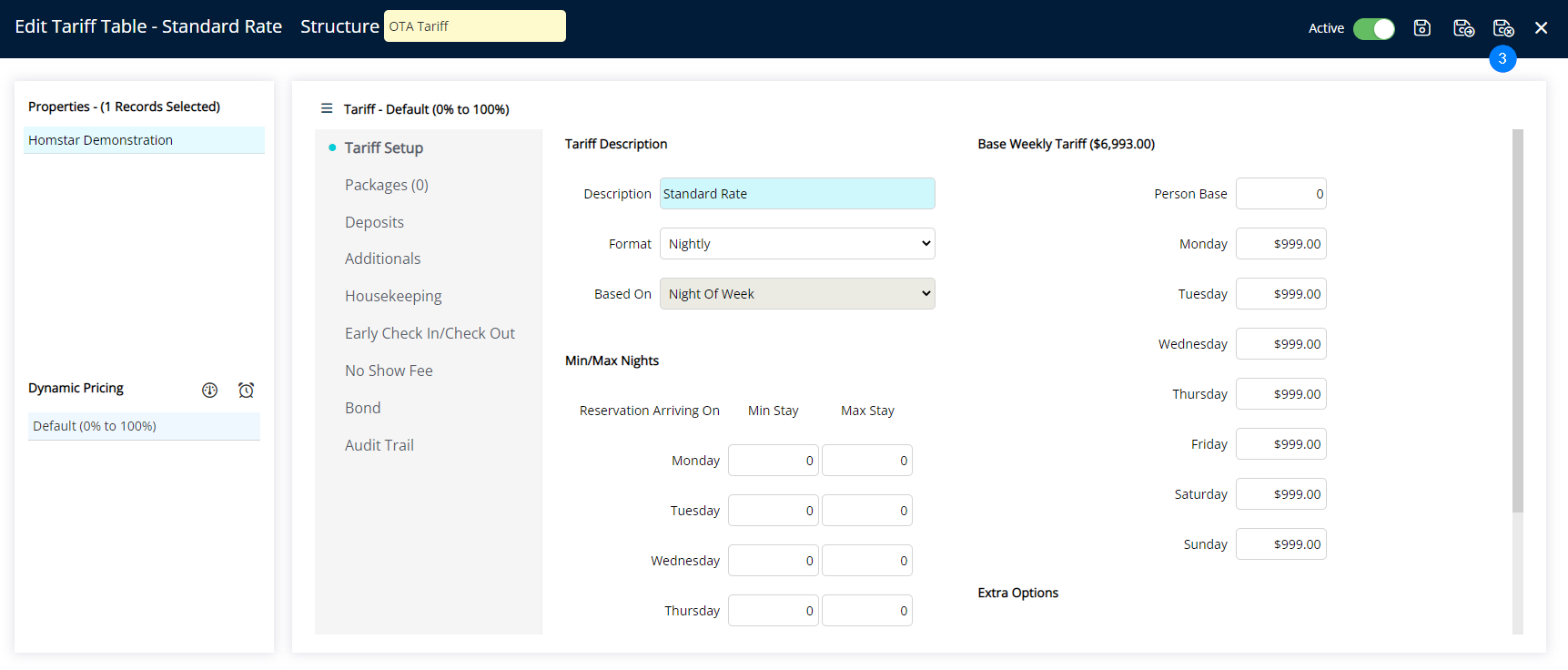Toggle the Active switch off

pos(1373,29)
